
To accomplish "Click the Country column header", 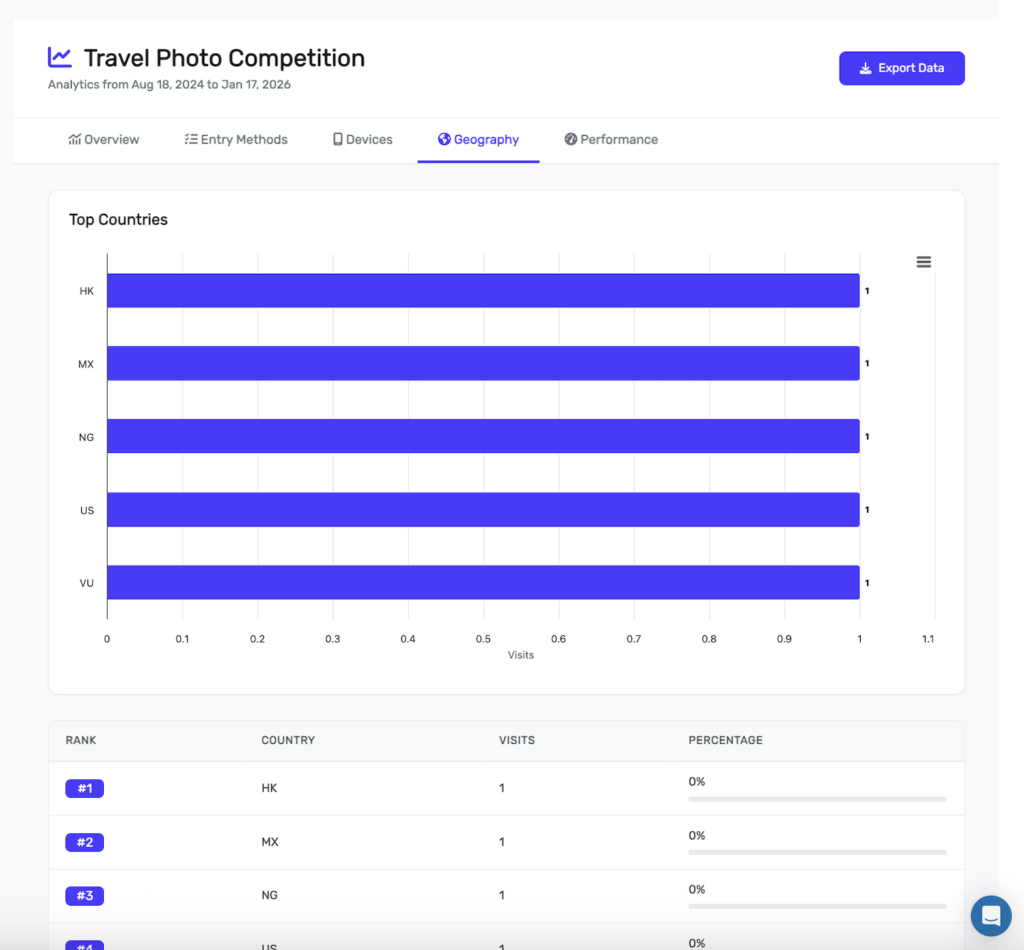I will pyautogui.click(x=288, y=740).
